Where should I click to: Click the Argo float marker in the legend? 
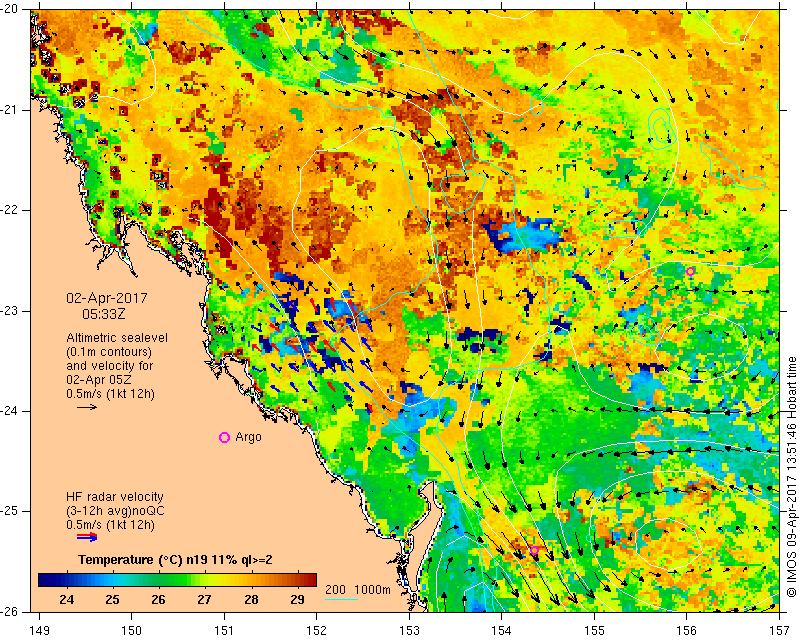pyautogui.click(x=224, y=437)
